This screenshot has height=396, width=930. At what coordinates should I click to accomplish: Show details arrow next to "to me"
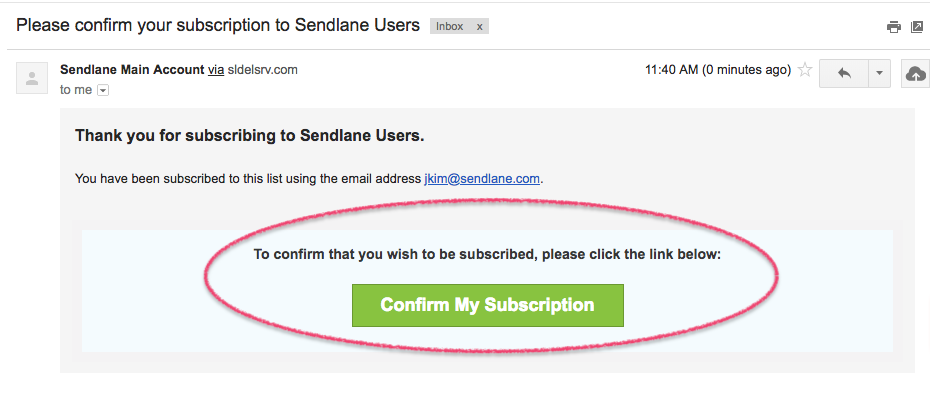(x=103, y=90)
